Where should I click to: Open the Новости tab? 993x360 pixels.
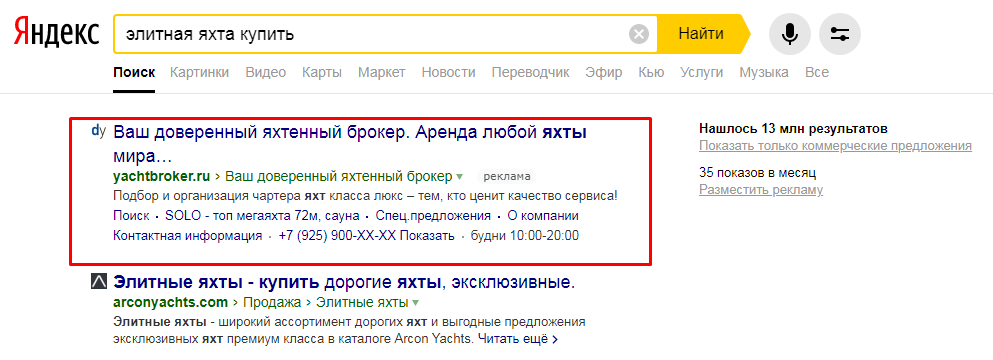[448, 72]
